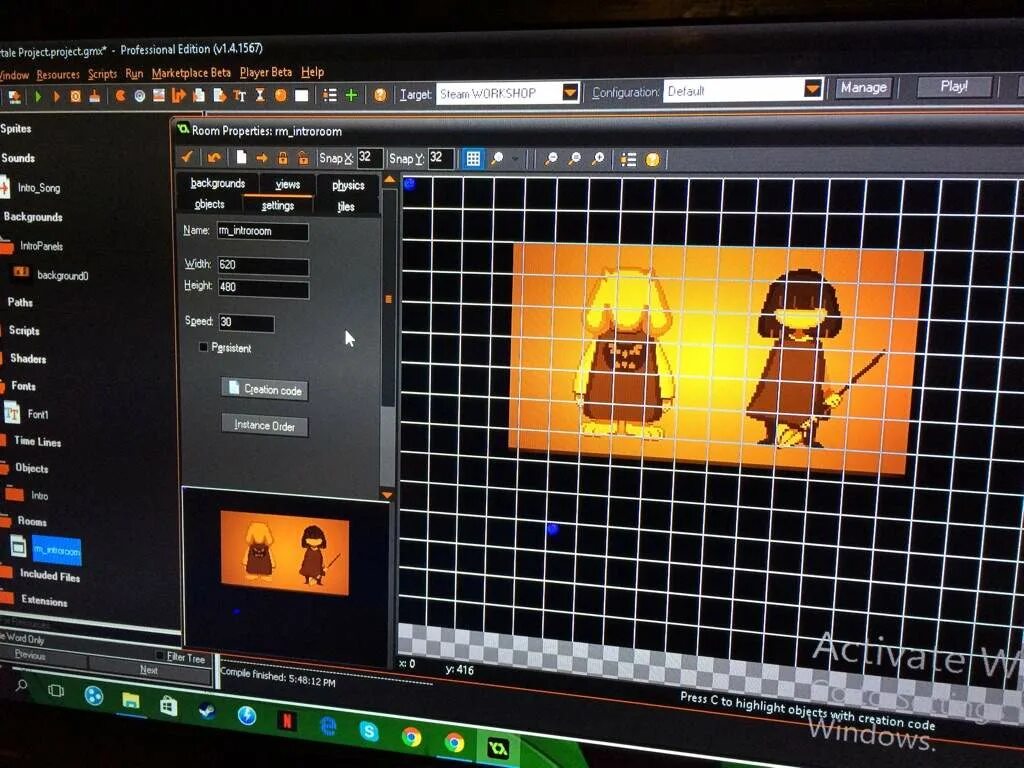Open the Run menu
This screenshot has width=1024, height=768.
[x=134, y=74]
